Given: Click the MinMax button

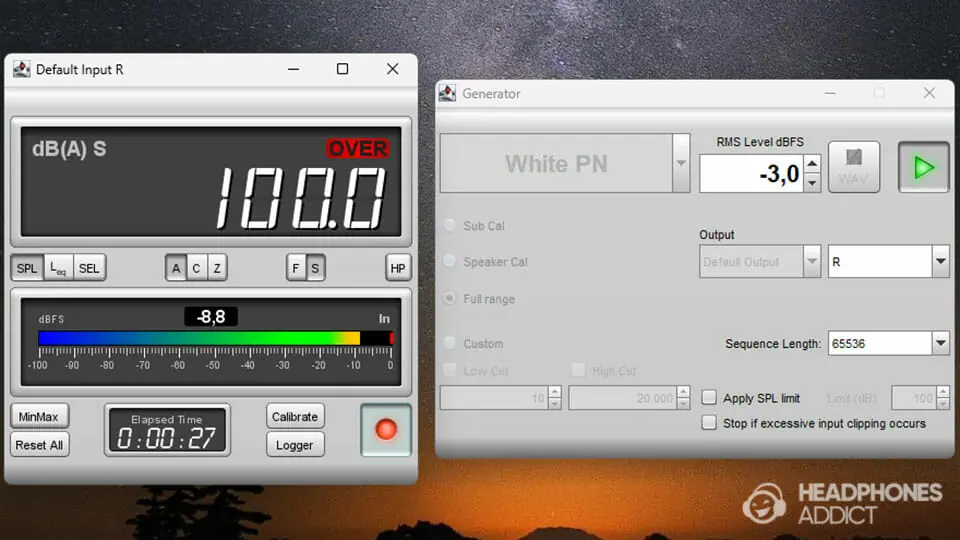Looking at the screenshot, I should click(39, 416).
